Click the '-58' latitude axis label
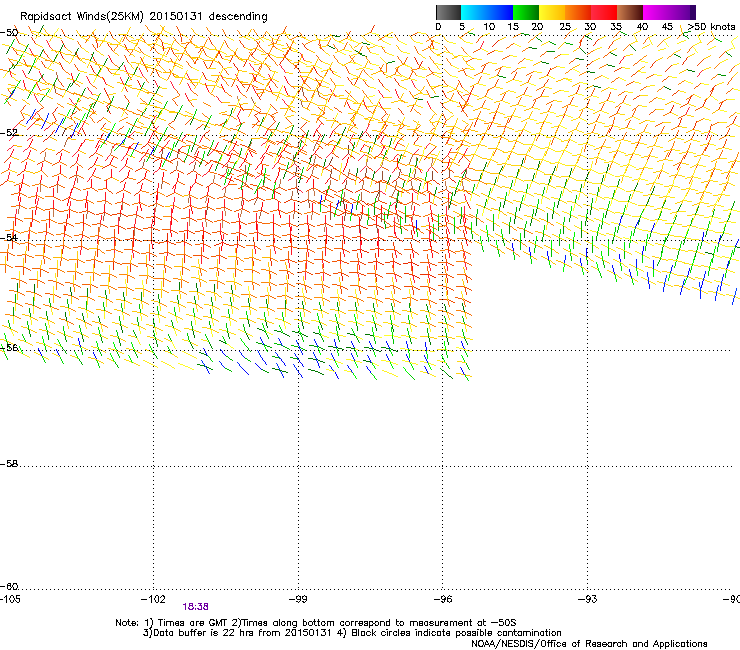The width and height of the screenshot is (740, 650). pos(9,464)
